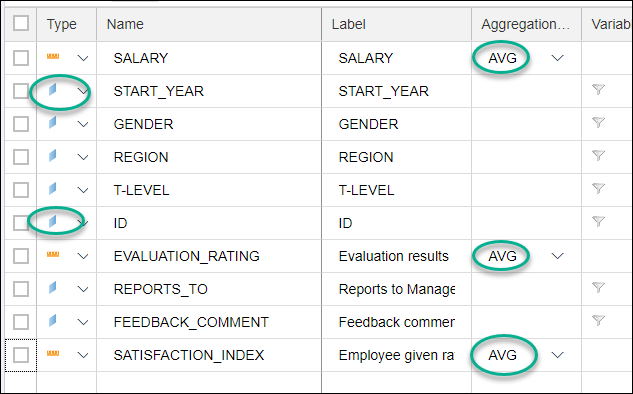Viewport: 633px width, 394px height.
Task: Tick the T-LEVEL row checkbox
Action: click(x=21, y=191)
